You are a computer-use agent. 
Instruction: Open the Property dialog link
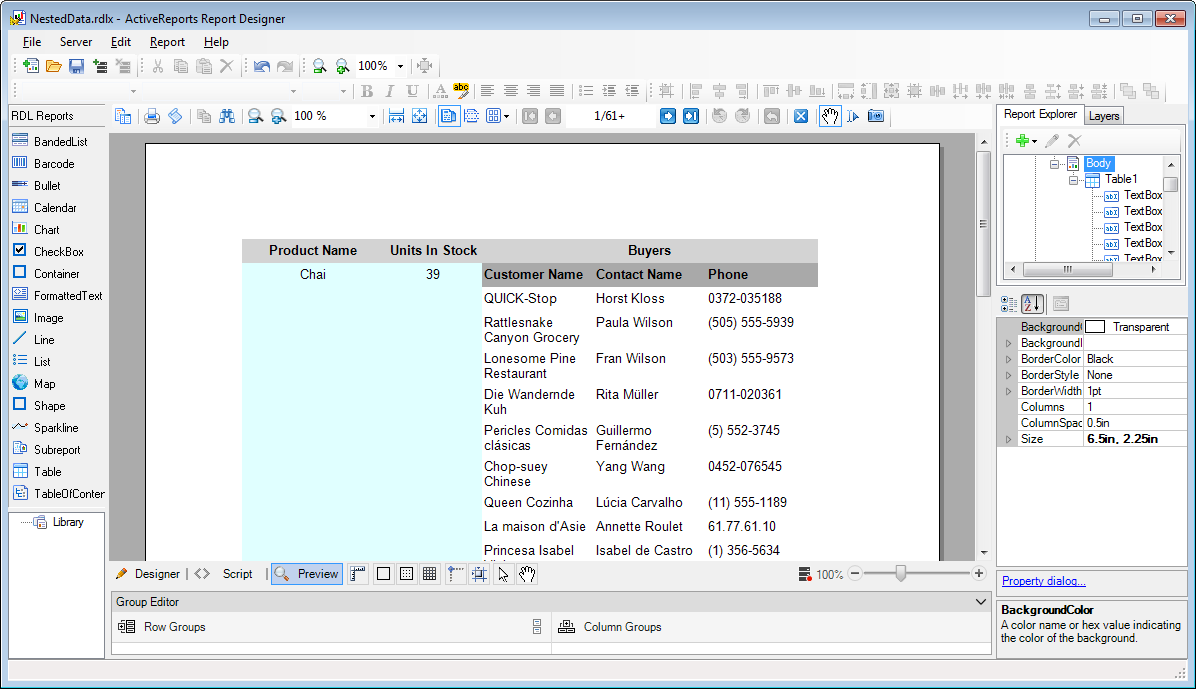click(x=1043, y=581)
